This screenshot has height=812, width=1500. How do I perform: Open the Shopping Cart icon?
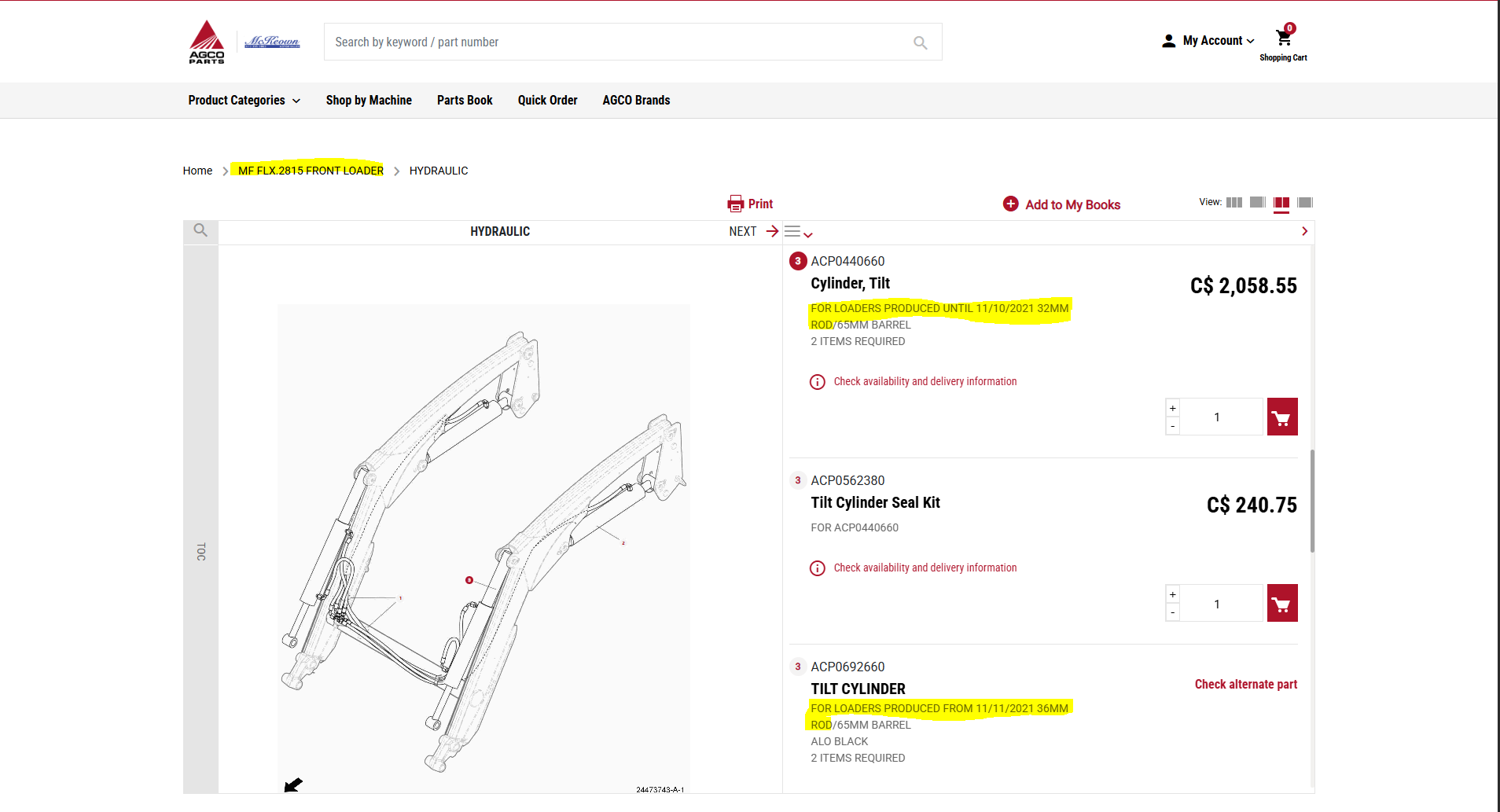pyautogui.click(x=1283, y=39)
